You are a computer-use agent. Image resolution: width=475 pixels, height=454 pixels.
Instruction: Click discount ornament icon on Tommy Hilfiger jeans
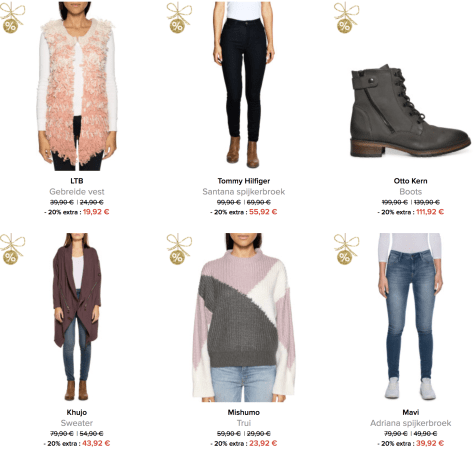click(x=179, y=18)
